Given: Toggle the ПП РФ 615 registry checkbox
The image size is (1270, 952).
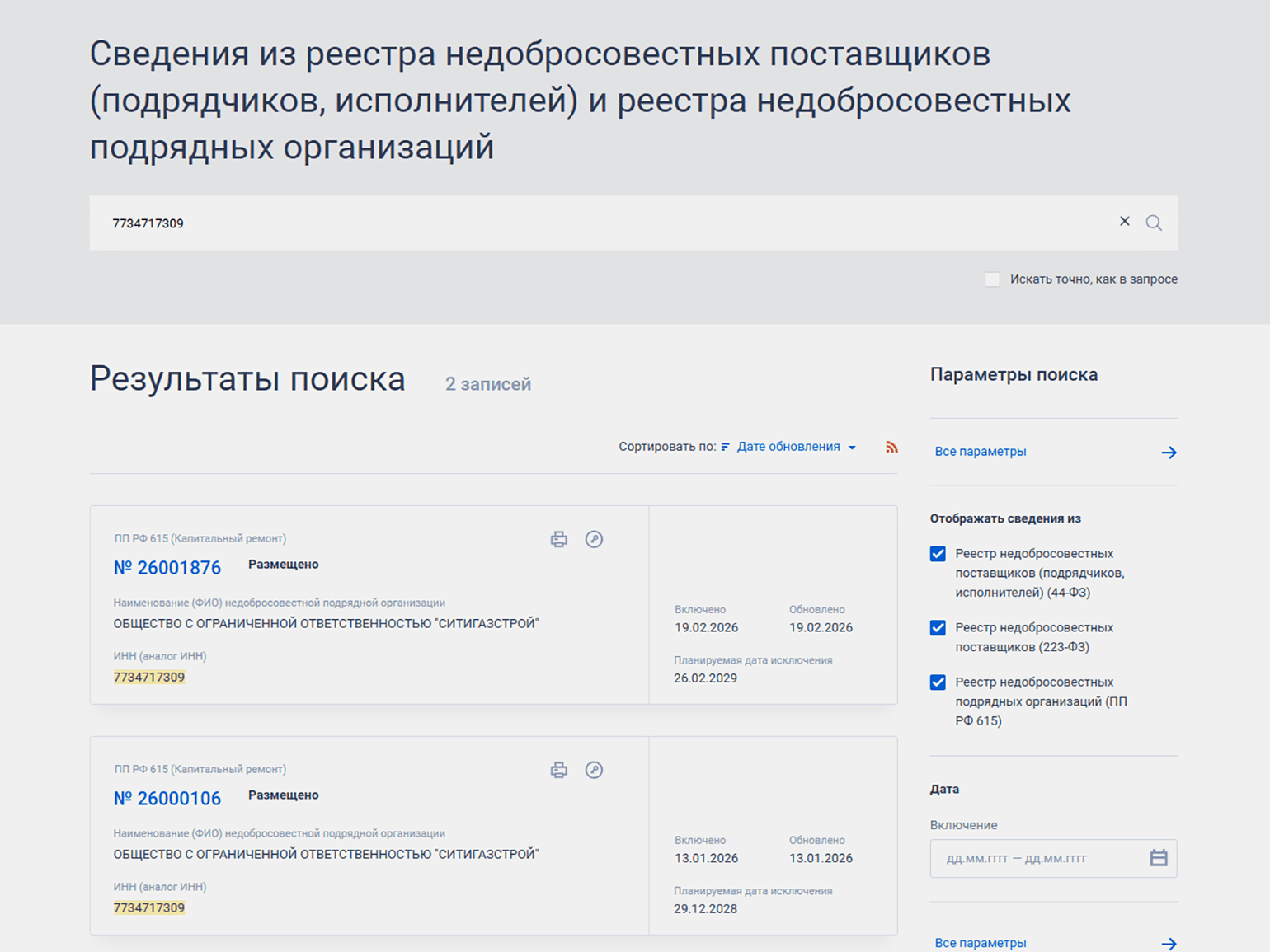Looking at the screenshot, I should click(x=938, y=682).
